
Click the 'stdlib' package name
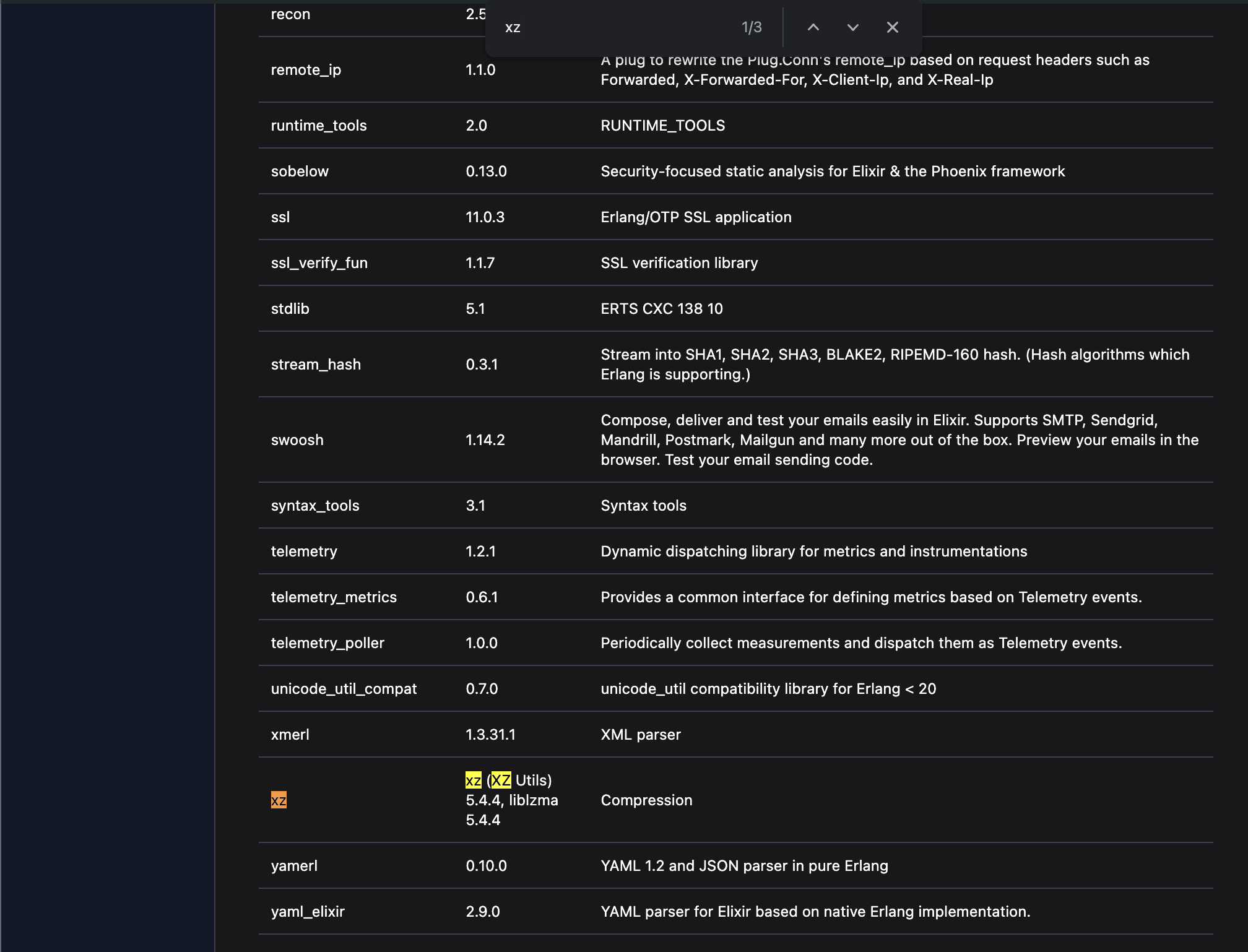(x=290, y=309)
